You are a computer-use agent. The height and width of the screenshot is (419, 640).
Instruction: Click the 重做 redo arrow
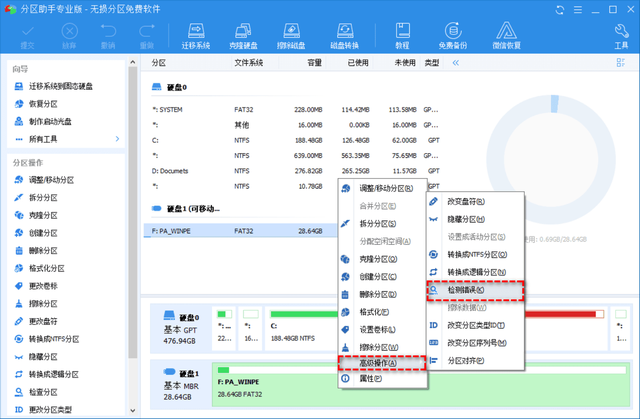click(x=147, y=36)
